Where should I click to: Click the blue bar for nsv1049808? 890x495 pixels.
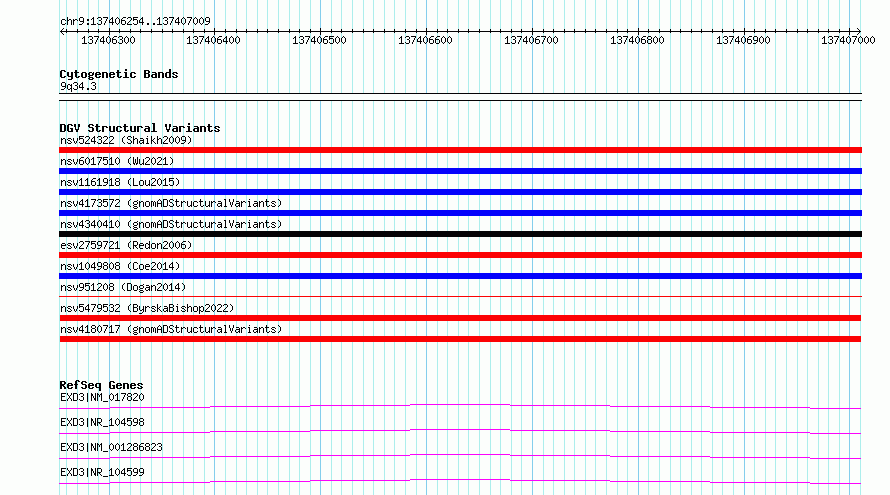click(460, 276)
